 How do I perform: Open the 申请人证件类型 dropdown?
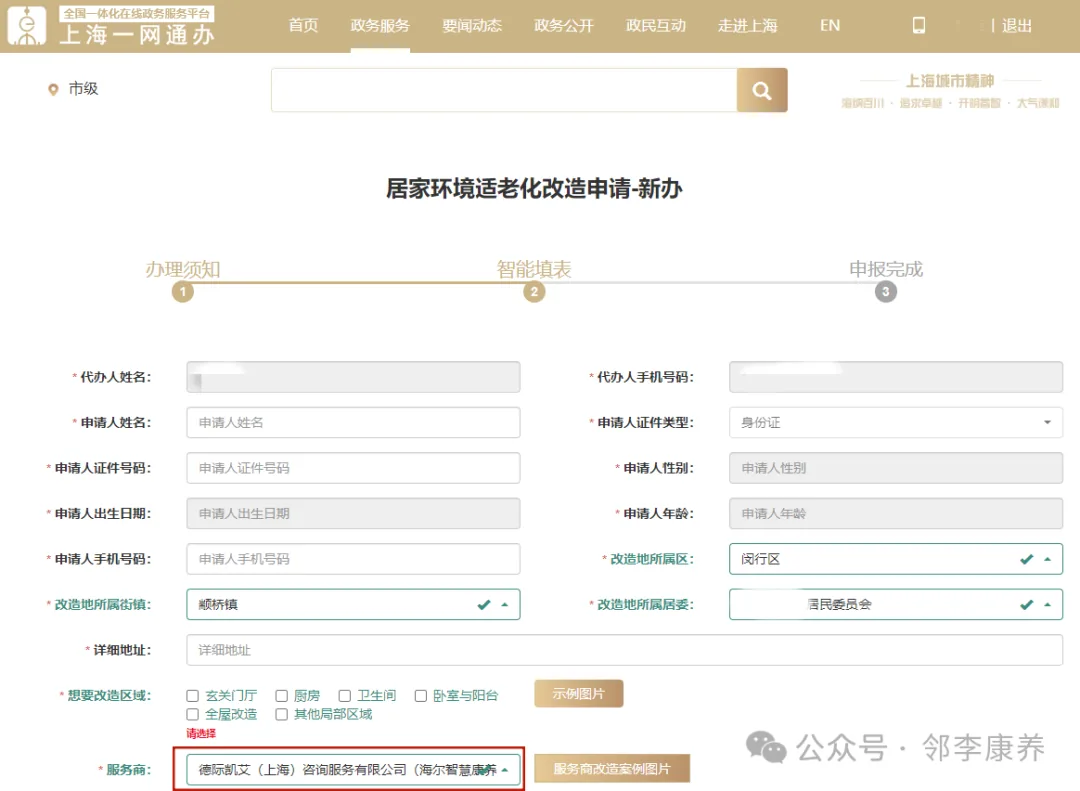895,422
